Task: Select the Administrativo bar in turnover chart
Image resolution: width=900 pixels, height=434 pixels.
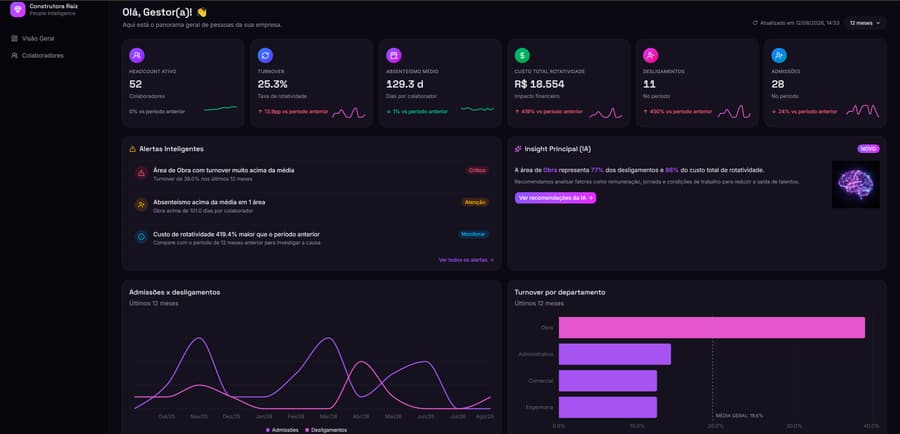Action: coord(615,354)
